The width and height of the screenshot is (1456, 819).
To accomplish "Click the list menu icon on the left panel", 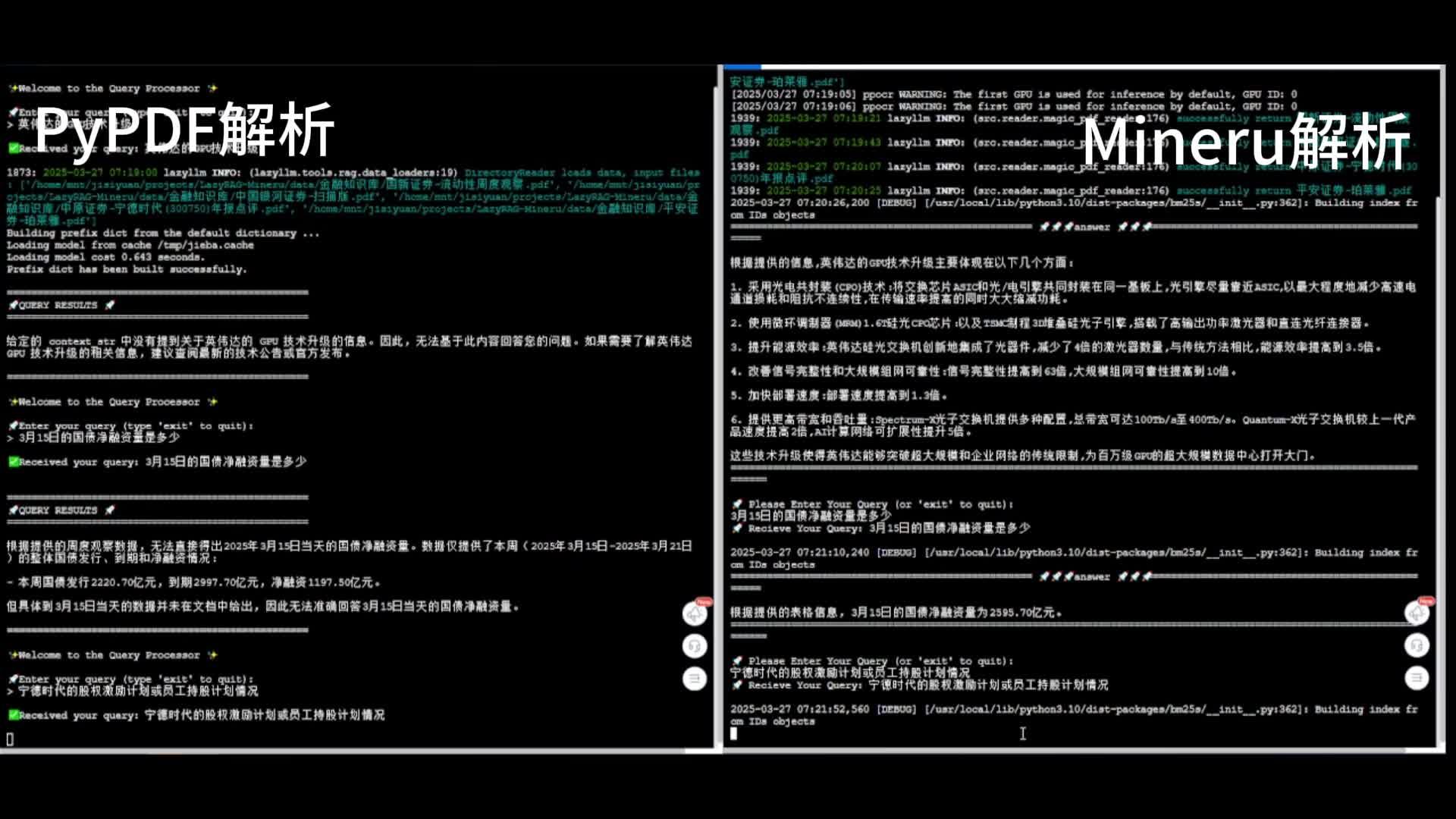I will pyautogui.click(x=695, y=679).
